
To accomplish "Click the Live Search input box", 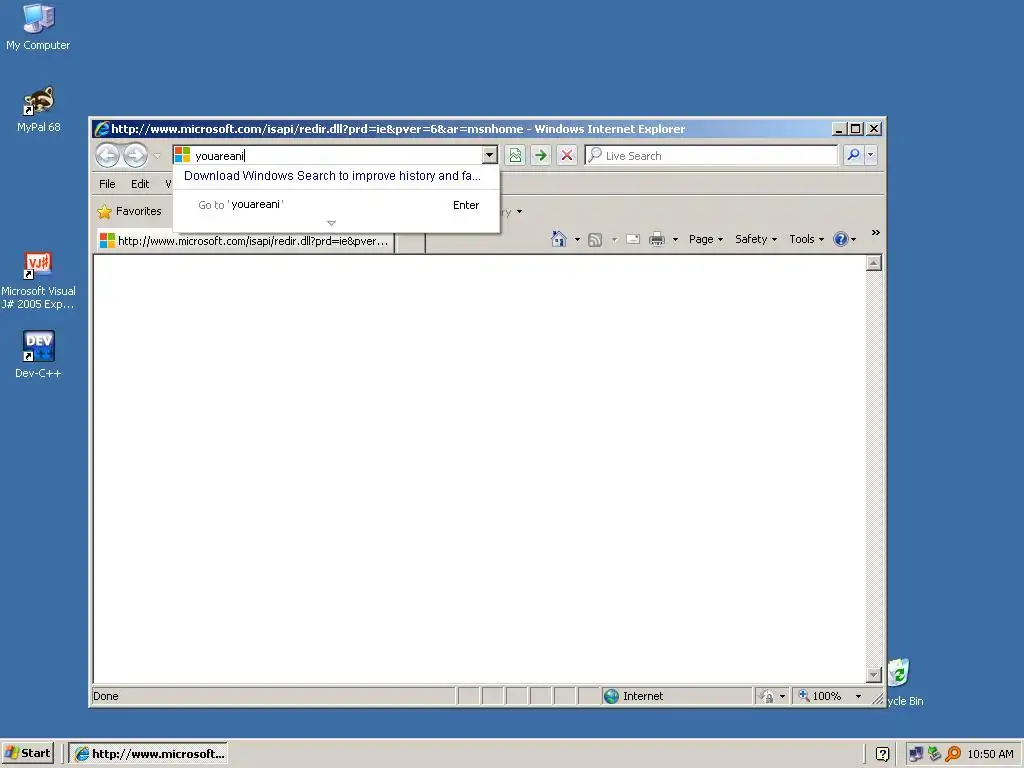I will pyautogui.click(x=711, y=155).
